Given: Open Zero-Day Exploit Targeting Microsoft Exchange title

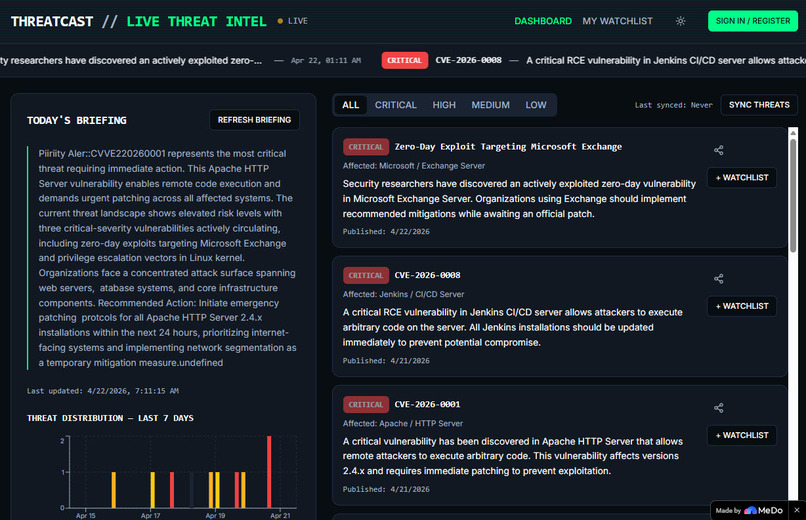Looking at the screenshot, I should [508, 146].
